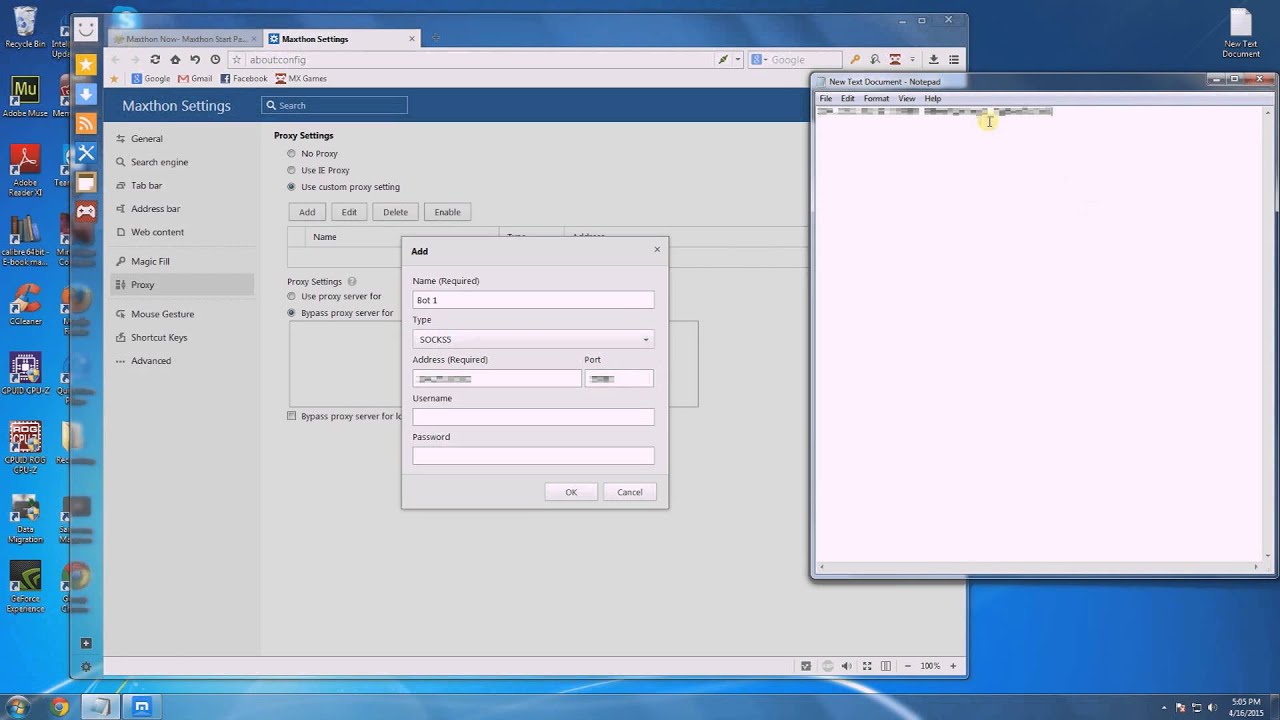Click the help icon beside Proxy Settings
1280x720 pixels.
(x=352, y=282)
